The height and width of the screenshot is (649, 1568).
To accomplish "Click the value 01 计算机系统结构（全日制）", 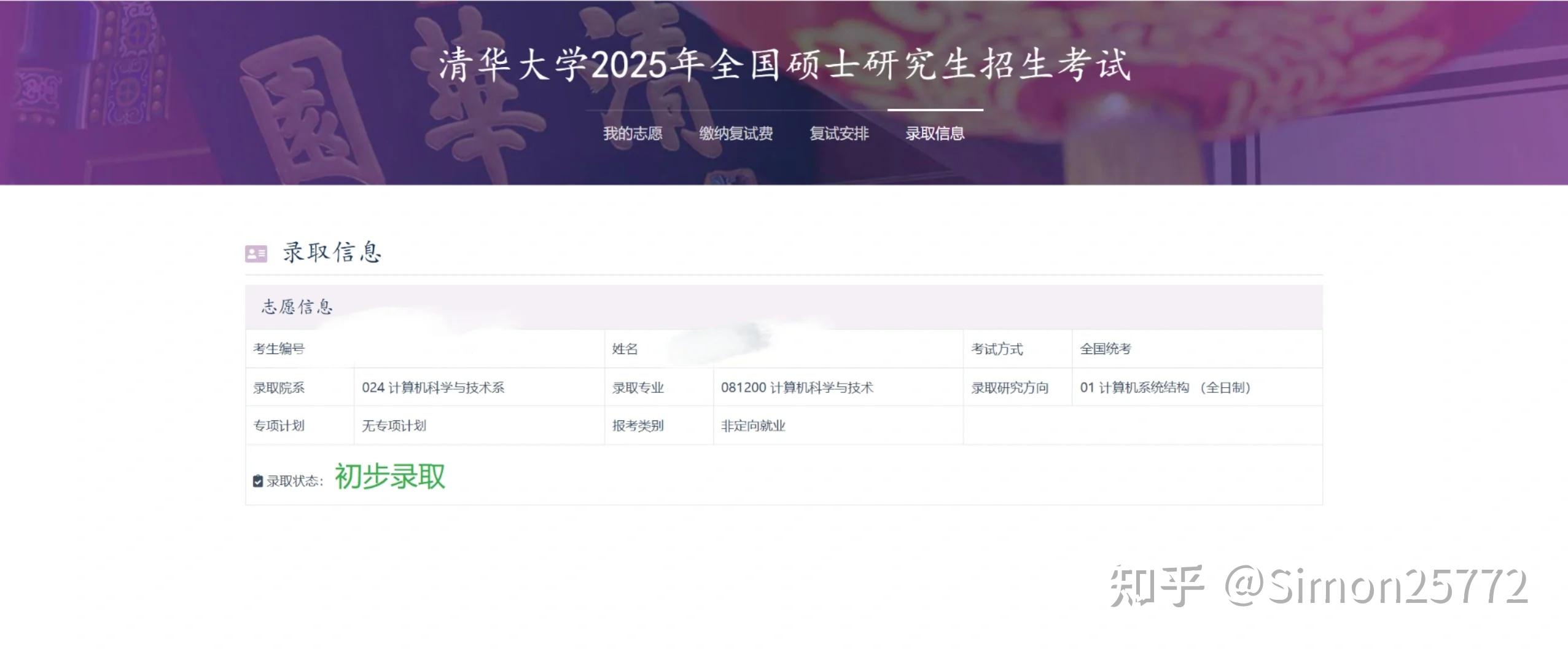I will [1165, 388].
